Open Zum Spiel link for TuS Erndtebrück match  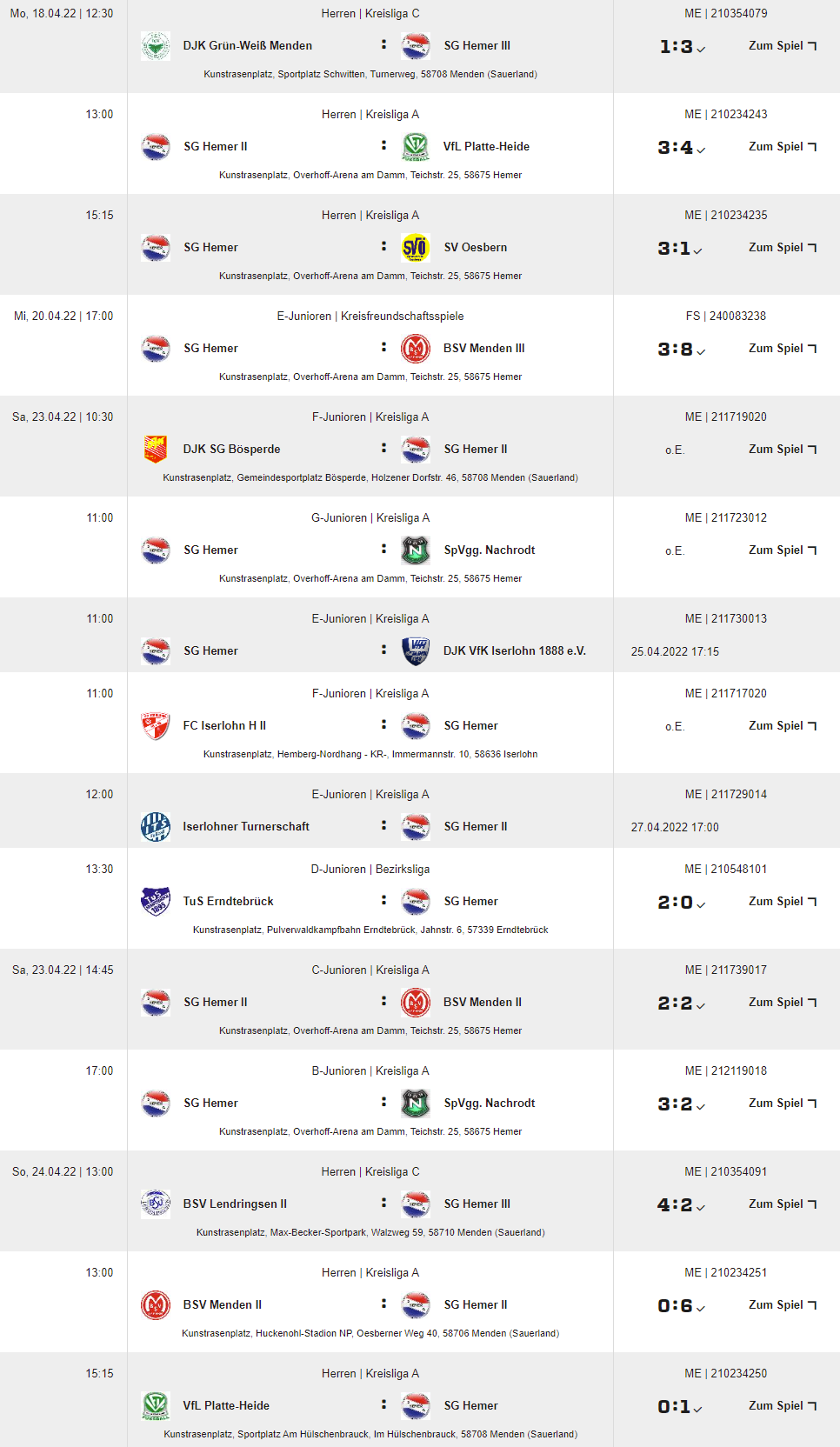tap(782, 902)
